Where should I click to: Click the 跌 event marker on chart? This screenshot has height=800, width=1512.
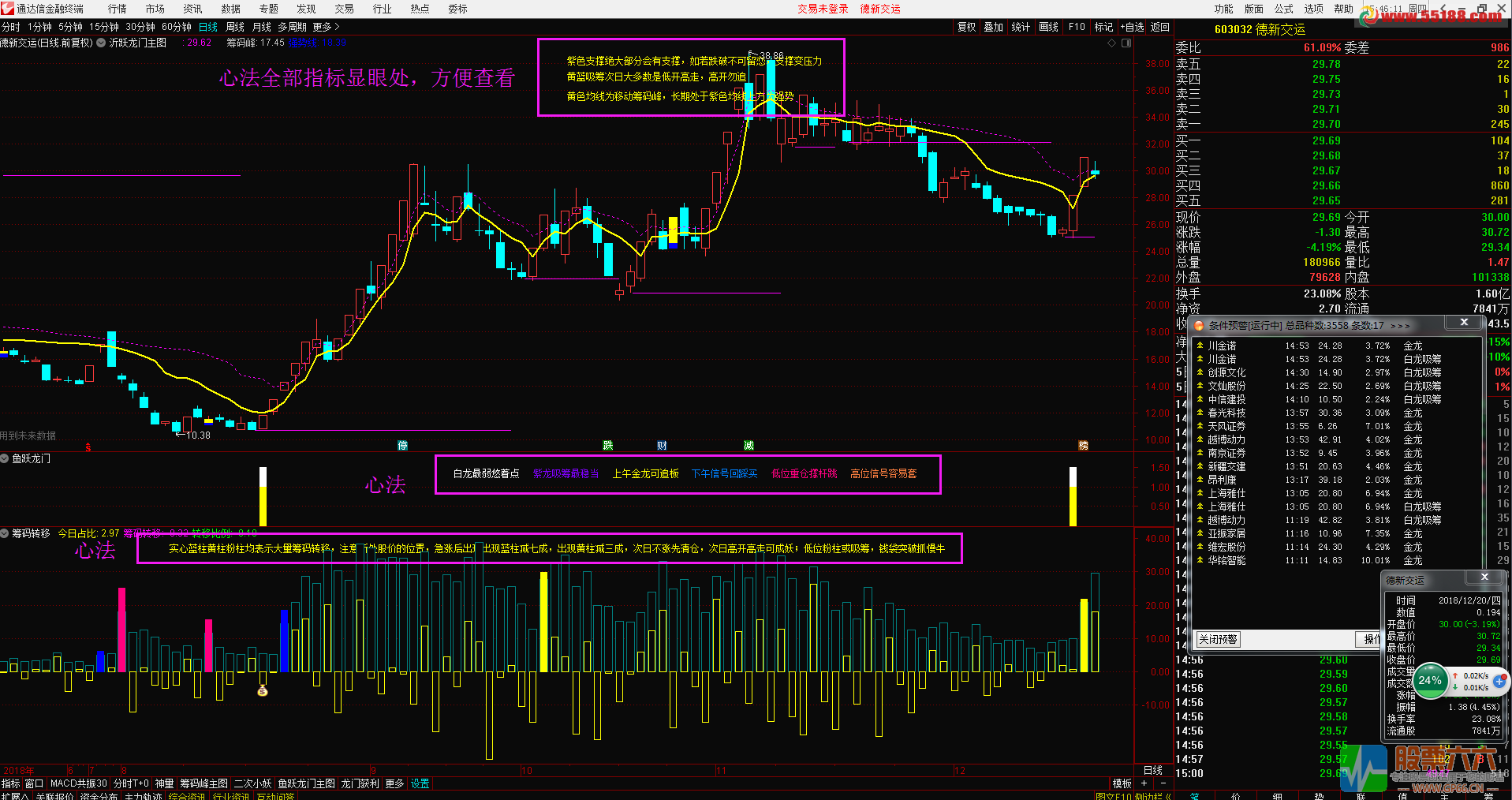point(608,446)
